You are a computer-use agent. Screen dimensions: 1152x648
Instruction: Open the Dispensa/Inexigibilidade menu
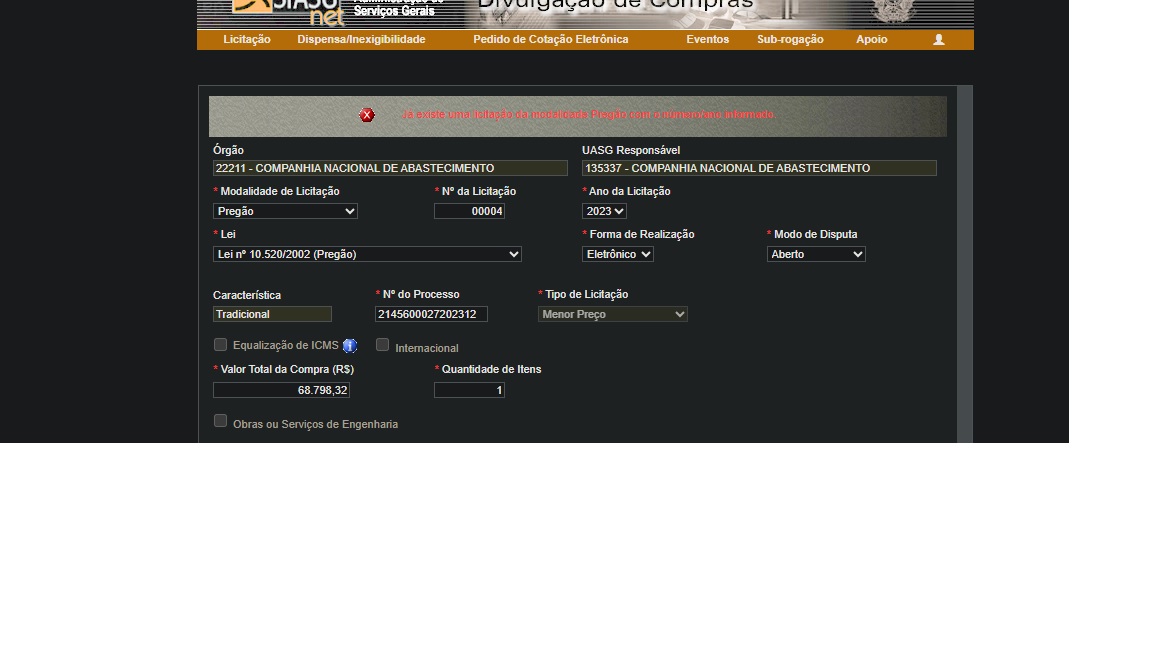[x=361, y=40]
